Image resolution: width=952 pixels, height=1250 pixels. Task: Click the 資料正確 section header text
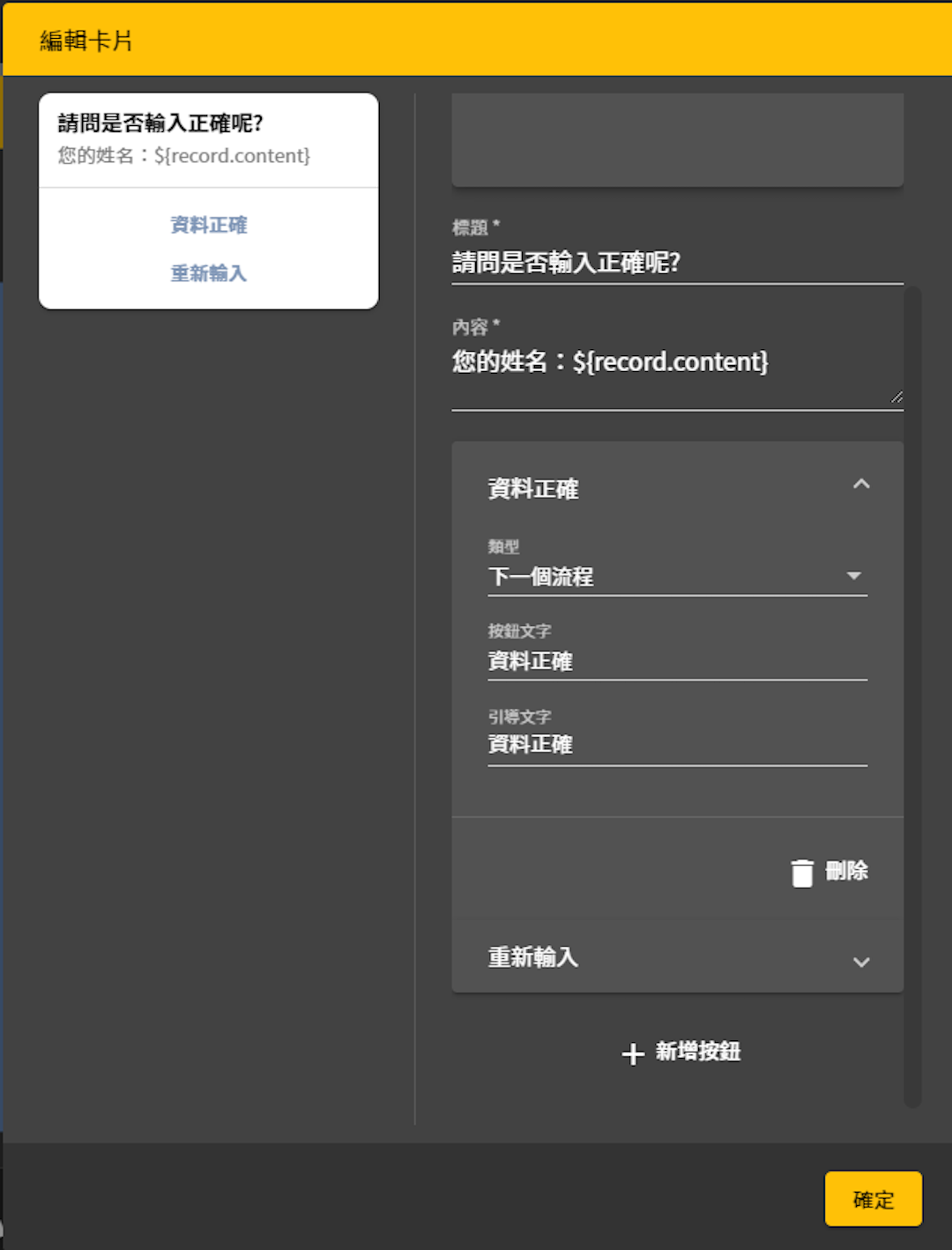coord(533,488)
